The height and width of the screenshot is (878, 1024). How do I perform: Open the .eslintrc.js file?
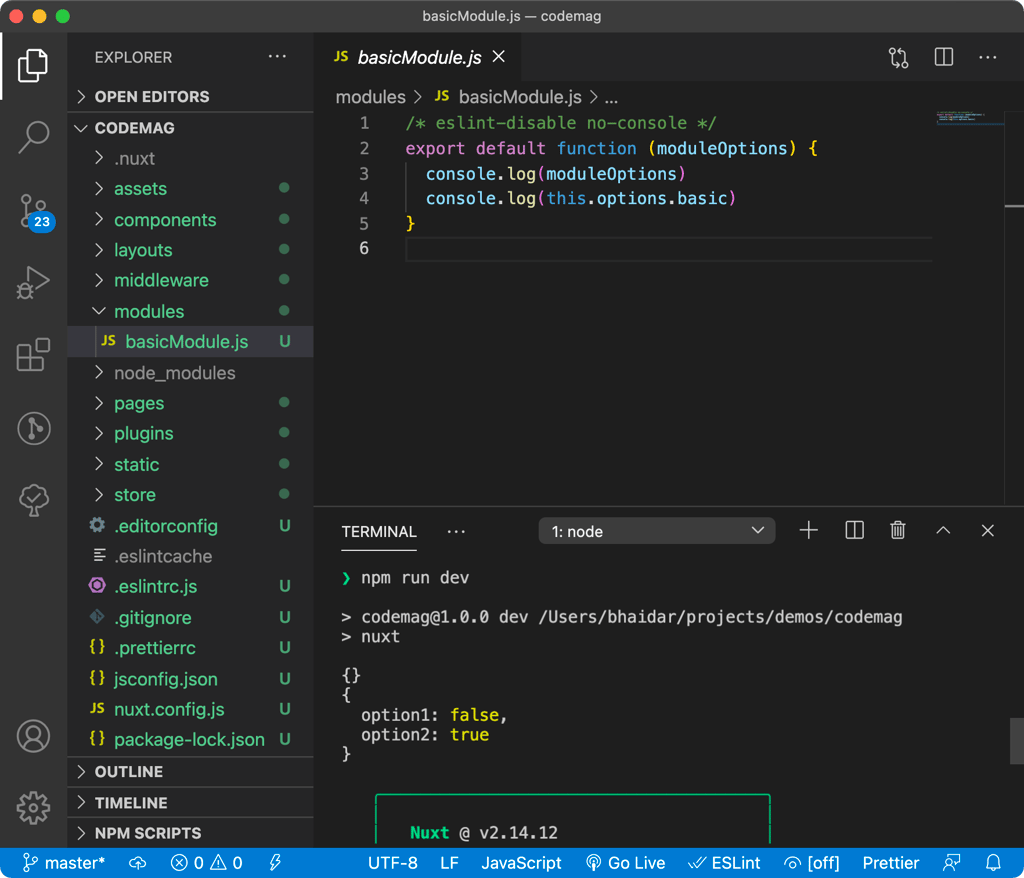pos(190,586)
